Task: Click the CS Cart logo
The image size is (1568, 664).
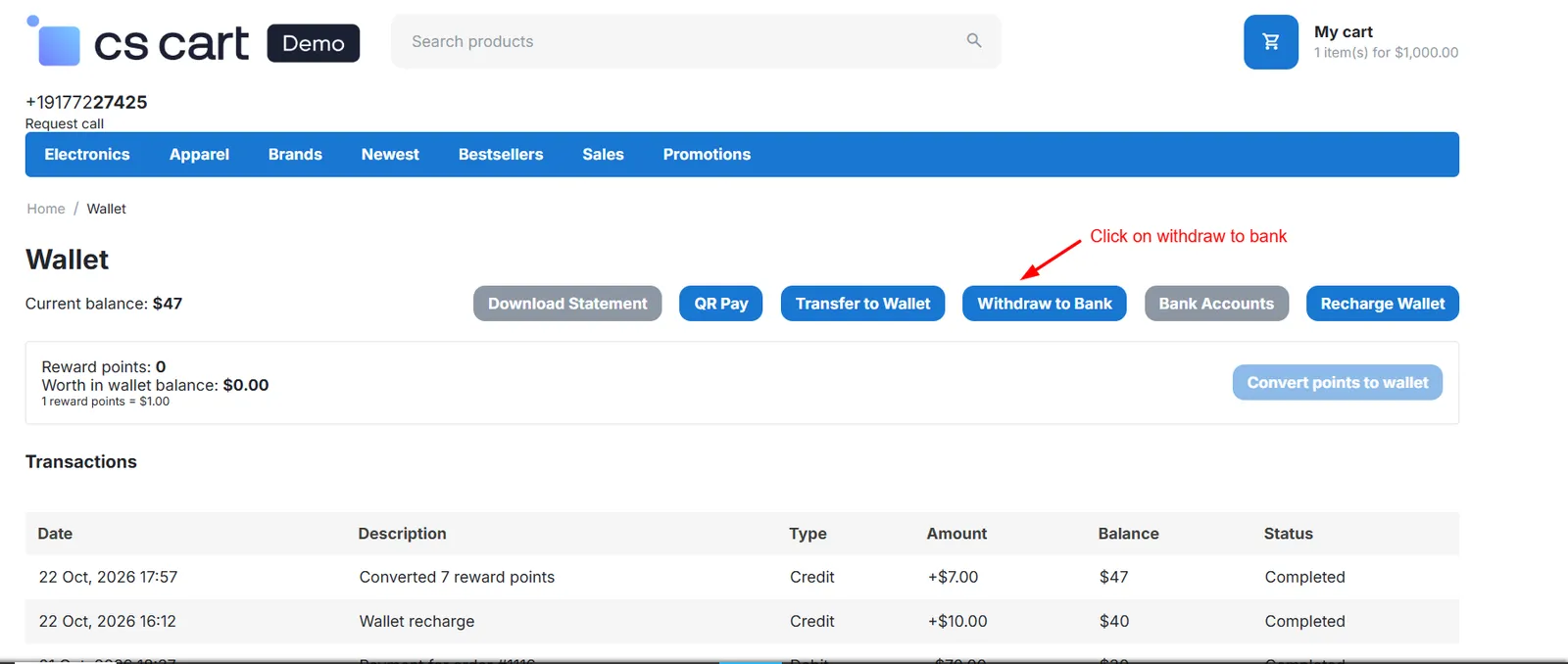Action: 137,41
